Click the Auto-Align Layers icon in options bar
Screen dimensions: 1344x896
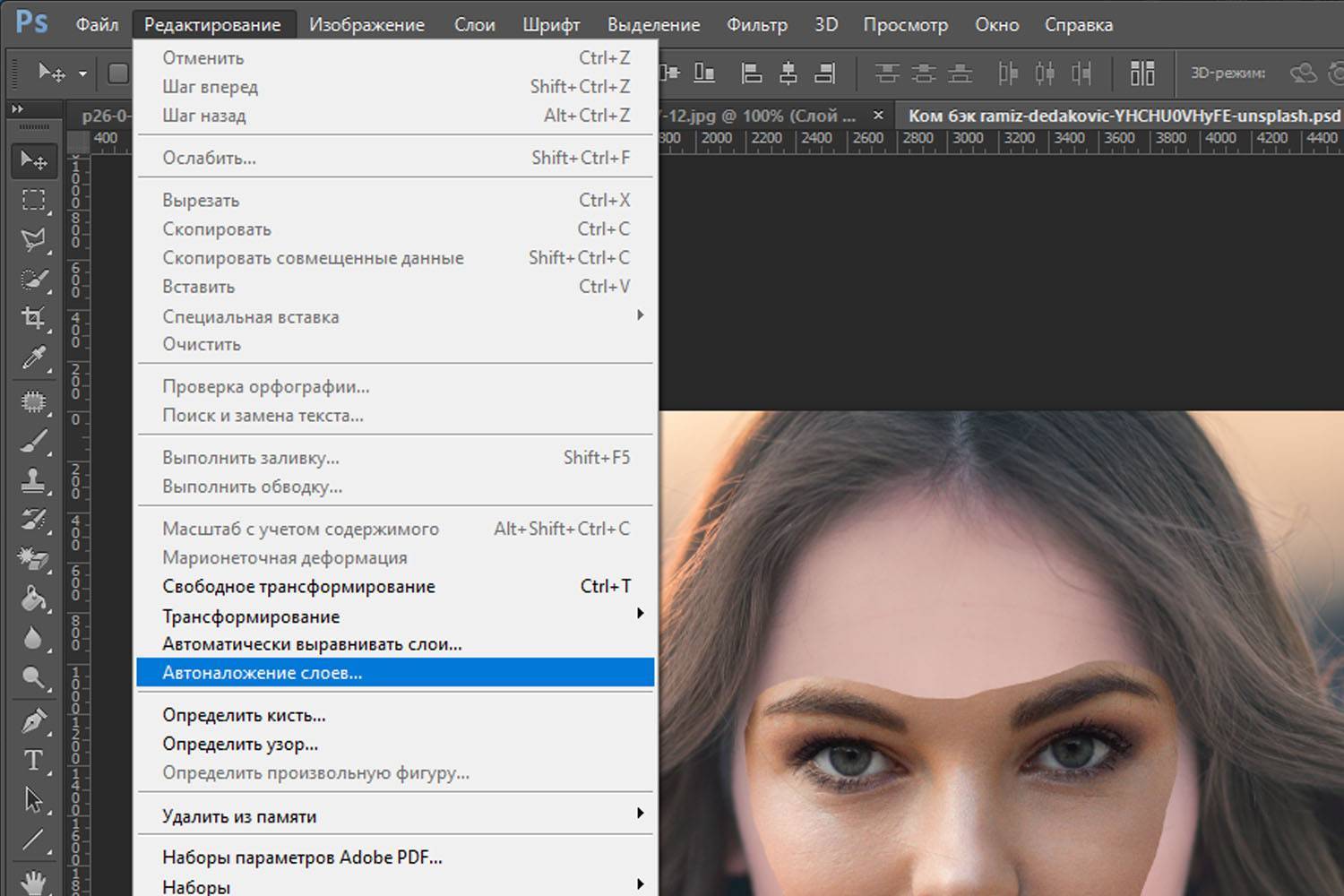1142,73
